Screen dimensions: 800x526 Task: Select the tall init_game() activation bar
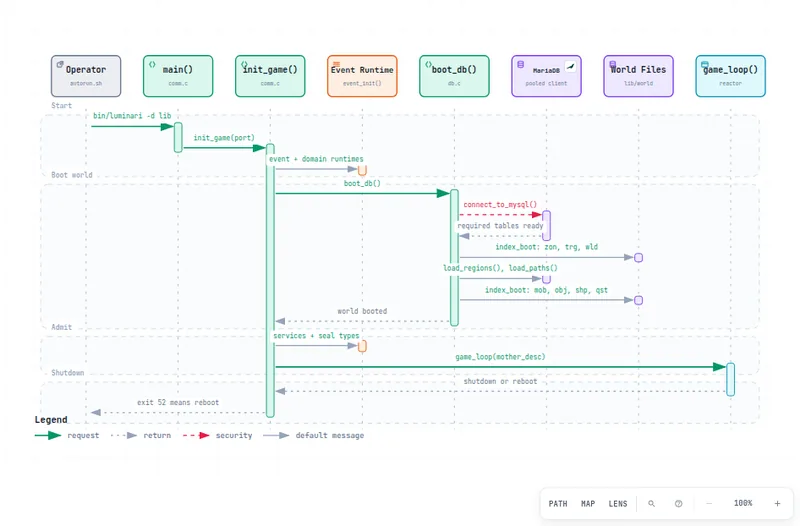pos(270,281)
